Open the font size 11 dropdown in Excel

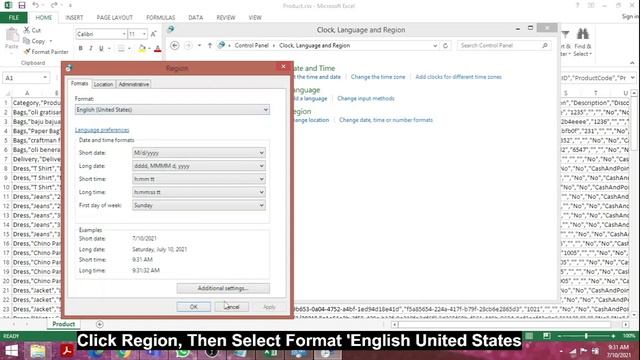tap(144, 34)
